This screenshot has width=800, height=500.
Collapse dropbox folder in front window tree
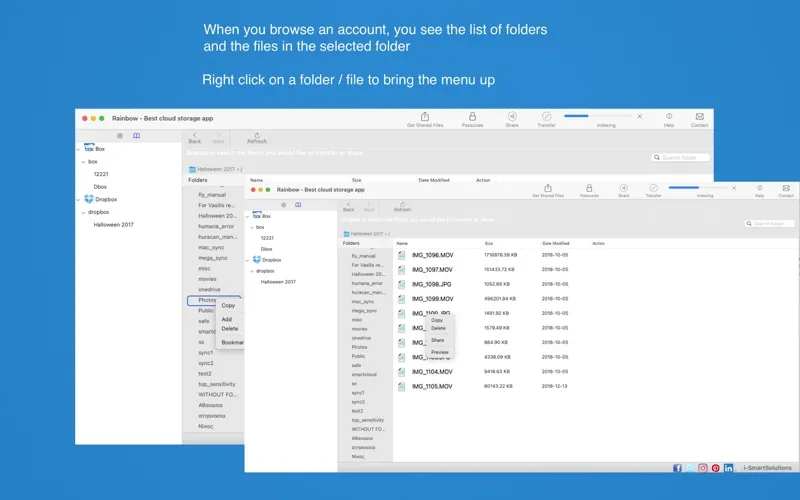click(x=252, y=271)
